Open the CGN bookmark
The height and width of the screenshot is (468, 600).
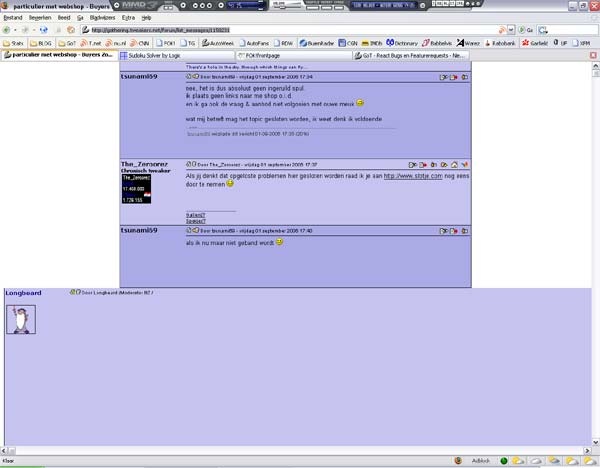[x=348, y=43]
